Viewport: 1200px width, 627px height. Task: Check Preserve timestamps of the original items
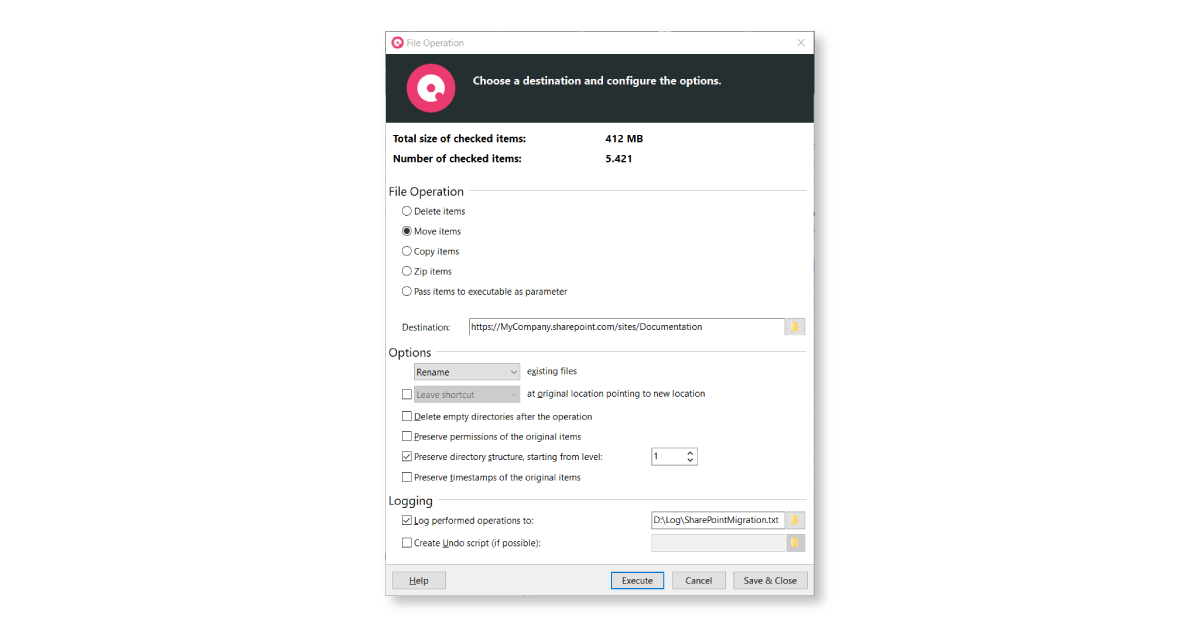(407, 478)
